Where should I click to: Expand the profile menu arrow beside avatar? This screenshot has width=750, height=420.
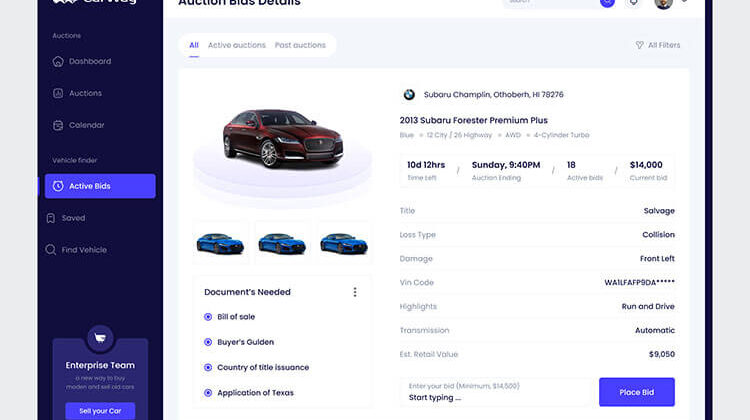[x=684, y=2]
